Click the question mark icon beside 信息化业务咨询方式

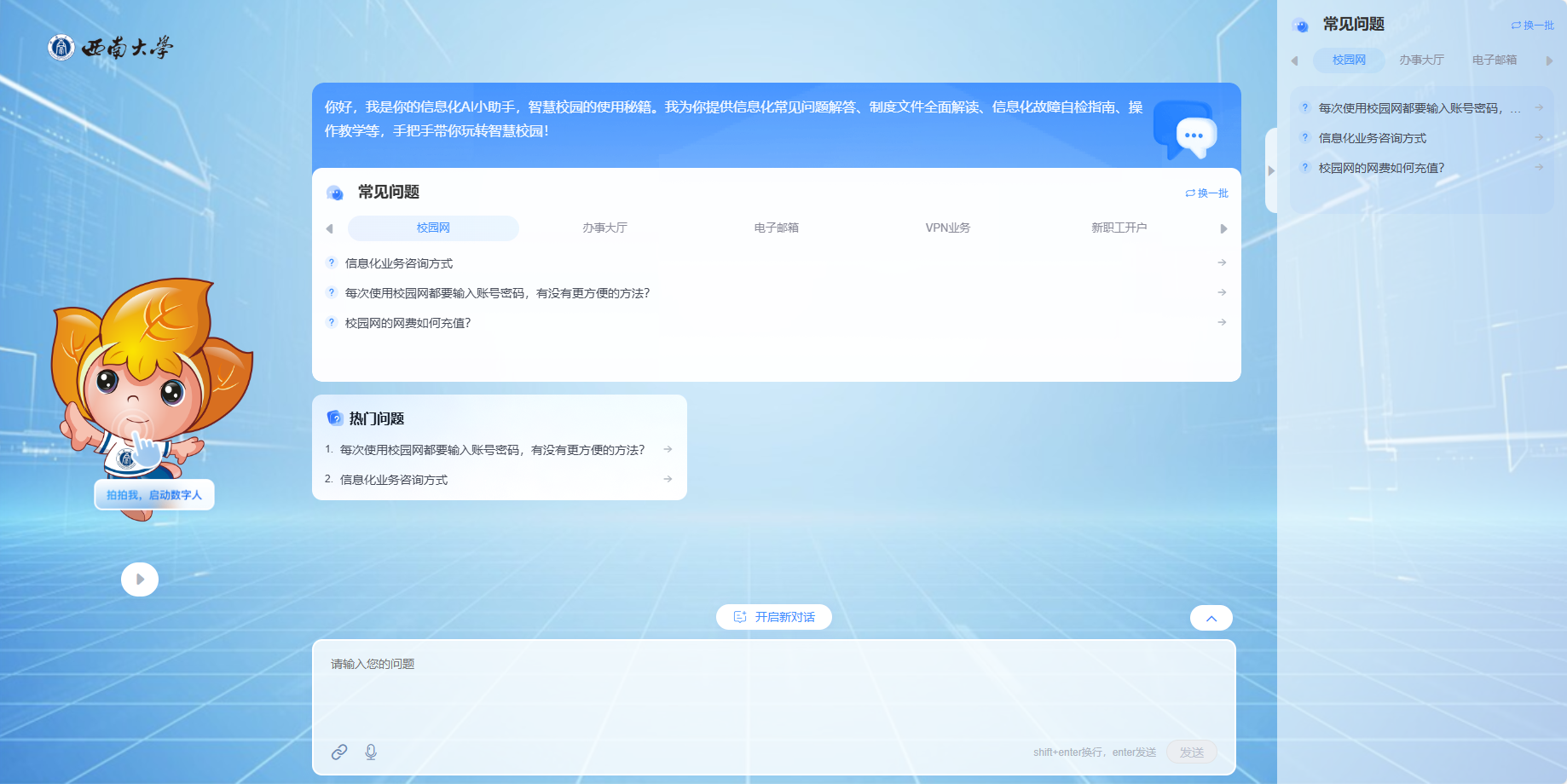click(332, 262)
